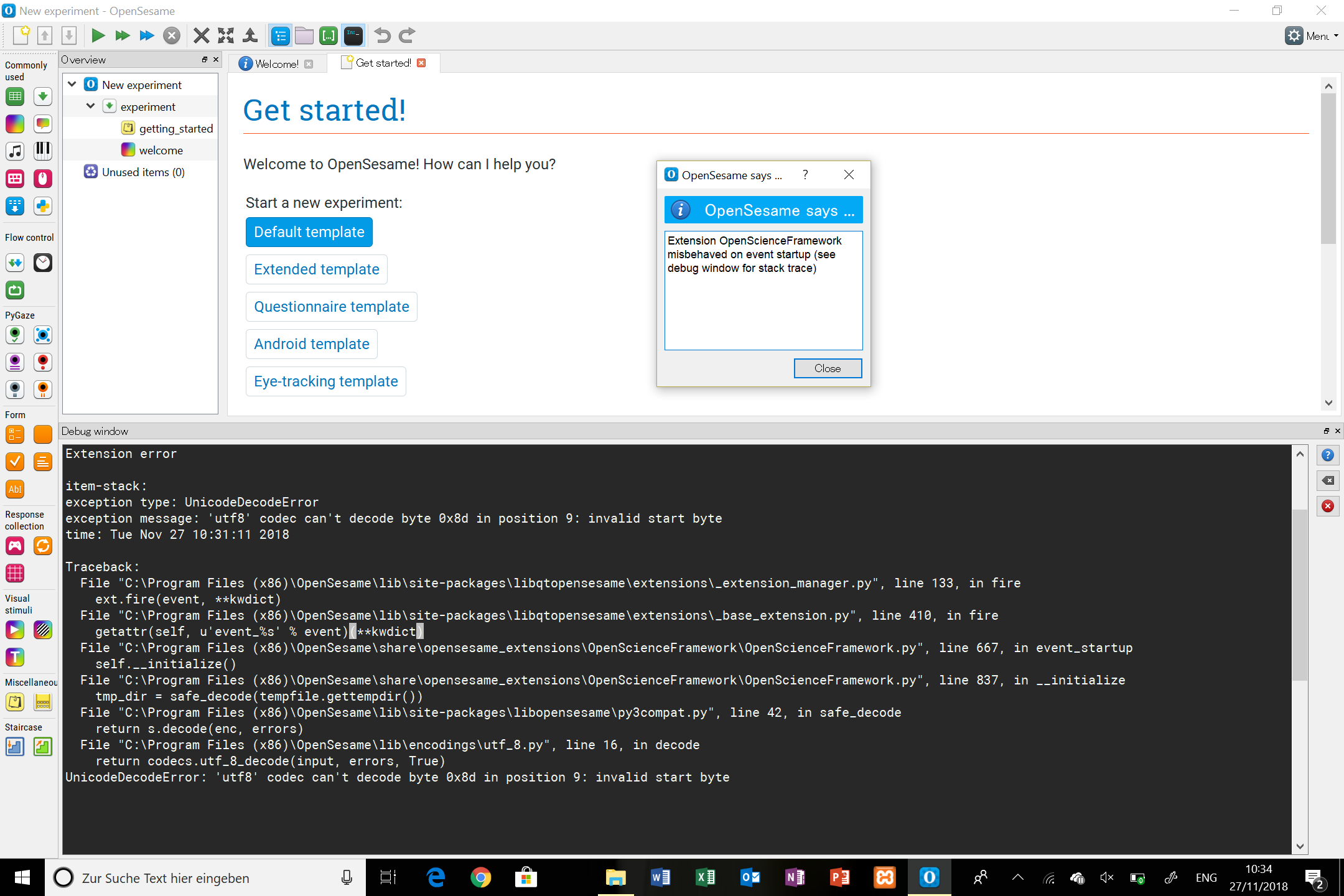
Task: Open Google Chrome from the taskbar
Action: (480, 878)
